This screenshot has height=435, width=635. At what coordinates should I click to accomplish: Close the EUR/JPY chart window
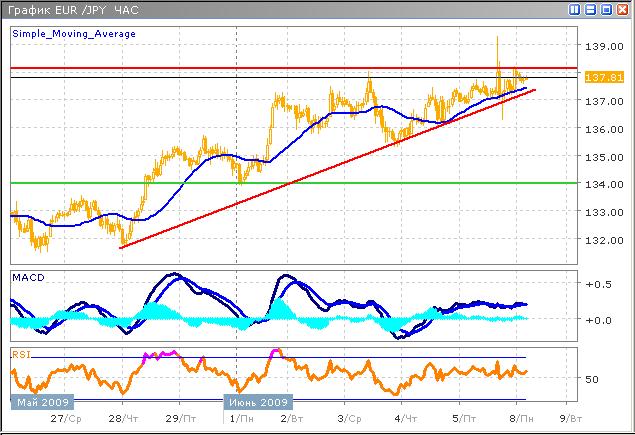tap(623, 9)
